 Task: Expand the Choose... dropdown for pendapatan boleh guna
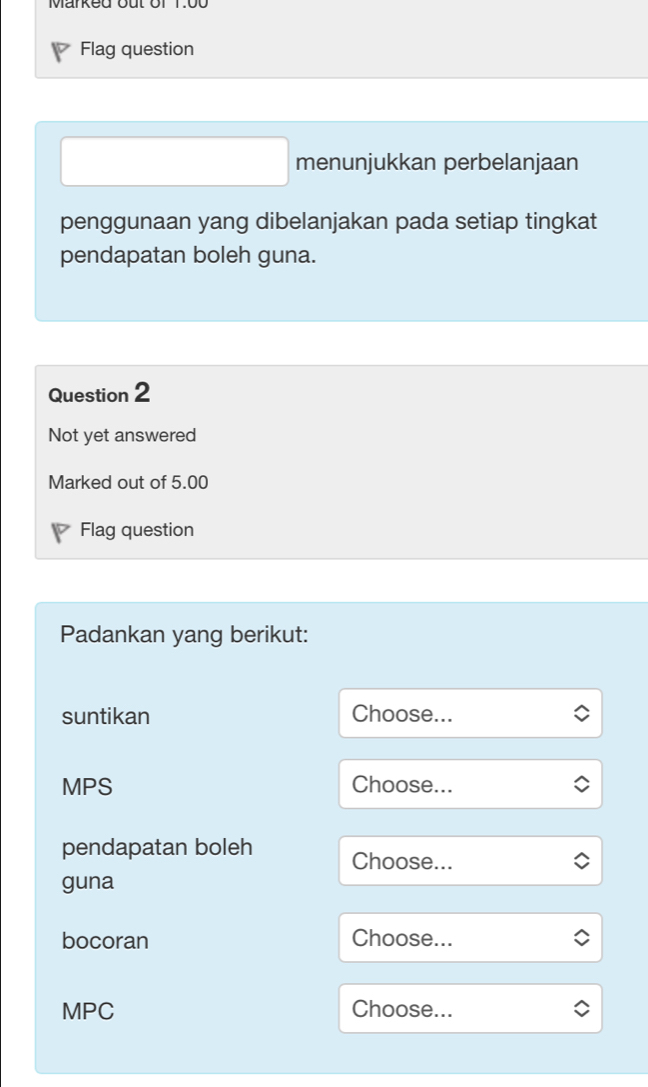(470, 861)
